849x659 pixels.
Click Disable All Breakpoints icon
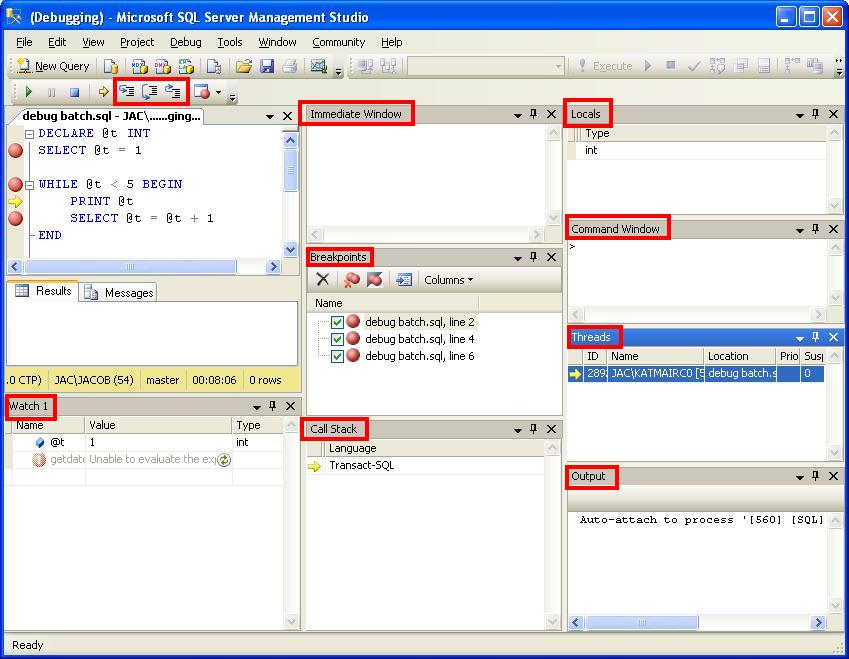(375, 279)
